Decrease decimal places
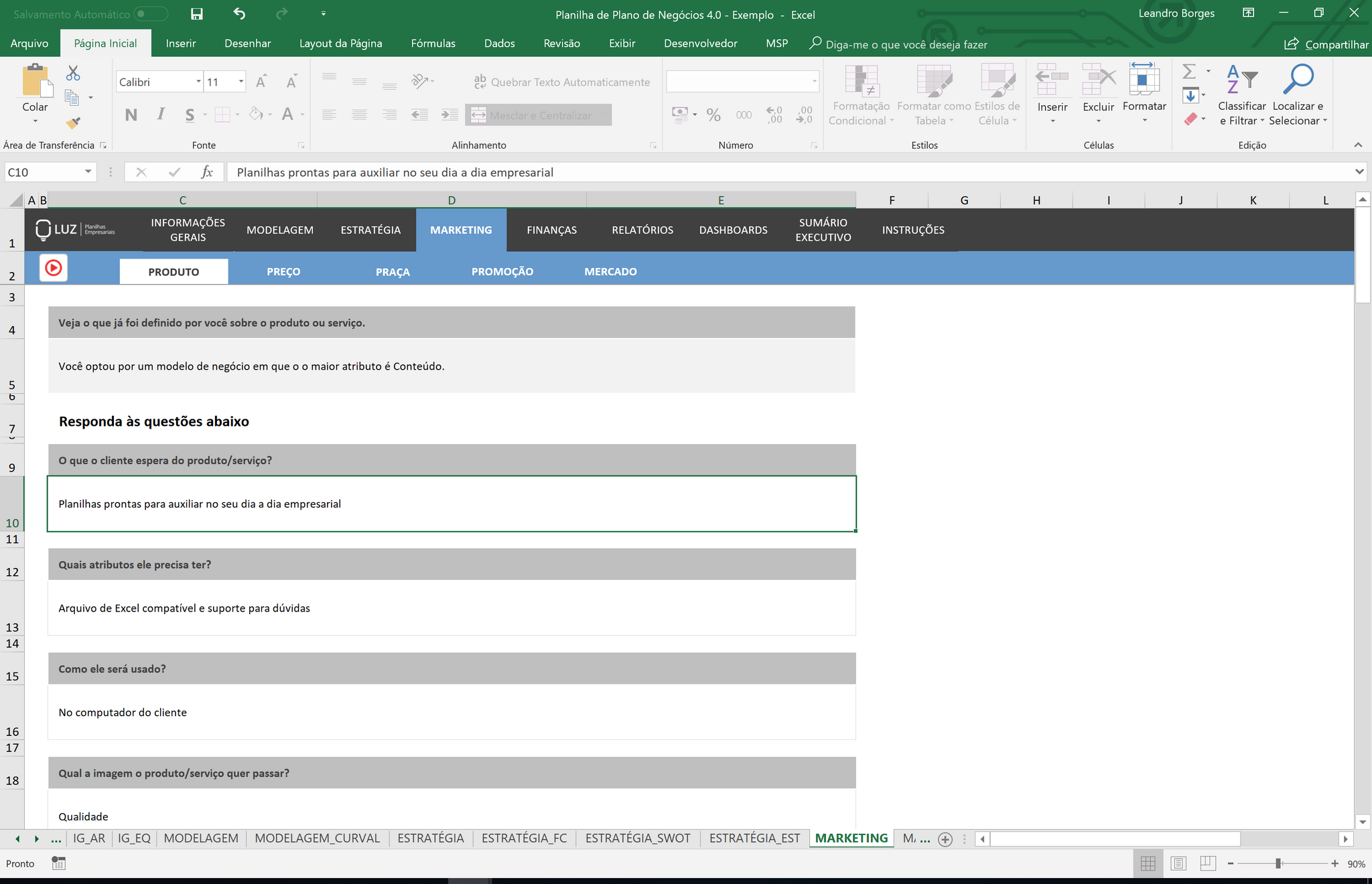 coord(805,115)
